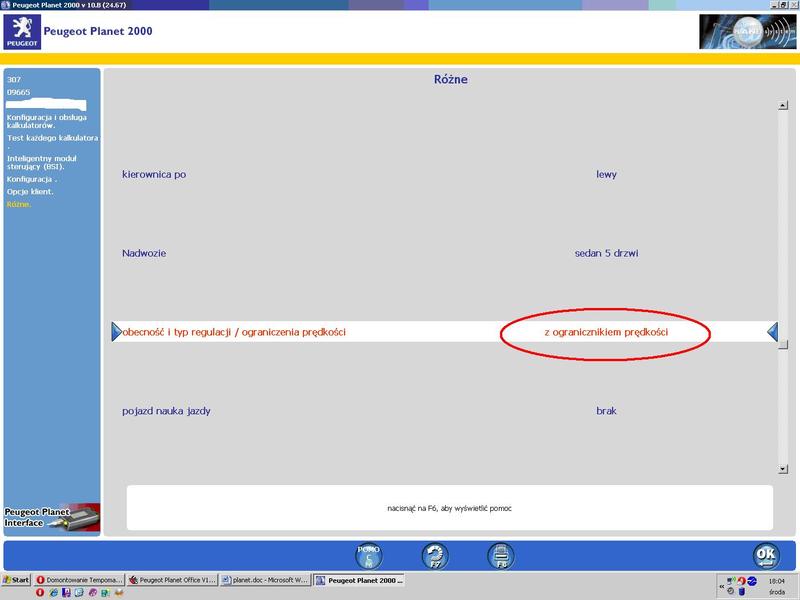800x600 pixels.
Task: Select 'sedan 5 drzwi' body value
Action: (x=606, y=254)
